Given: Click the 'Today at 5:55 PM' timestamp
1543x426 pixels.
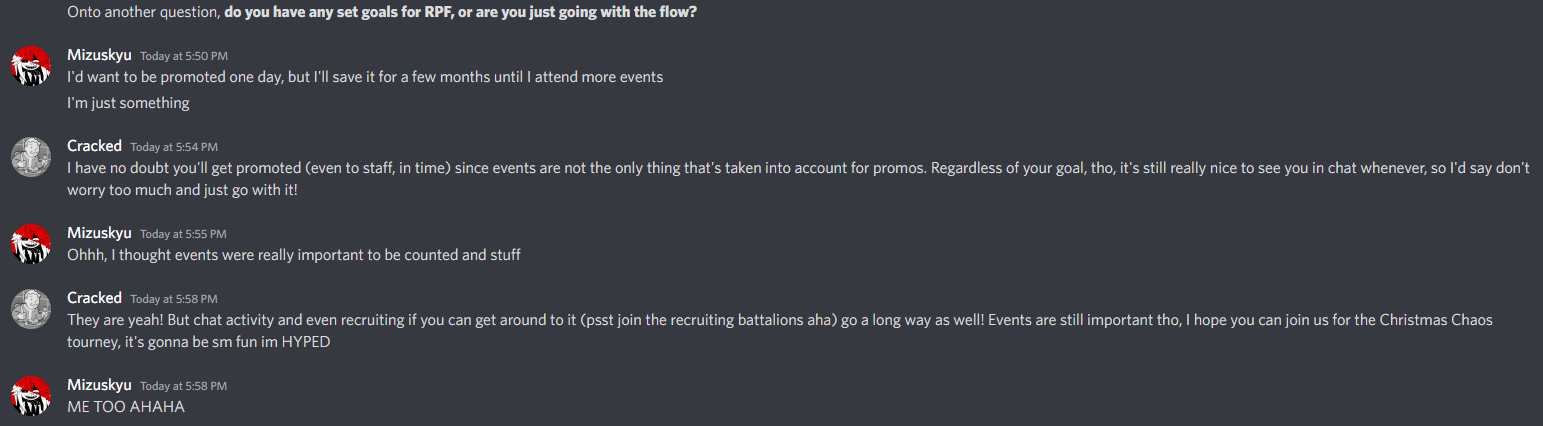Looking at the screenshot, I should pos(183,234).
